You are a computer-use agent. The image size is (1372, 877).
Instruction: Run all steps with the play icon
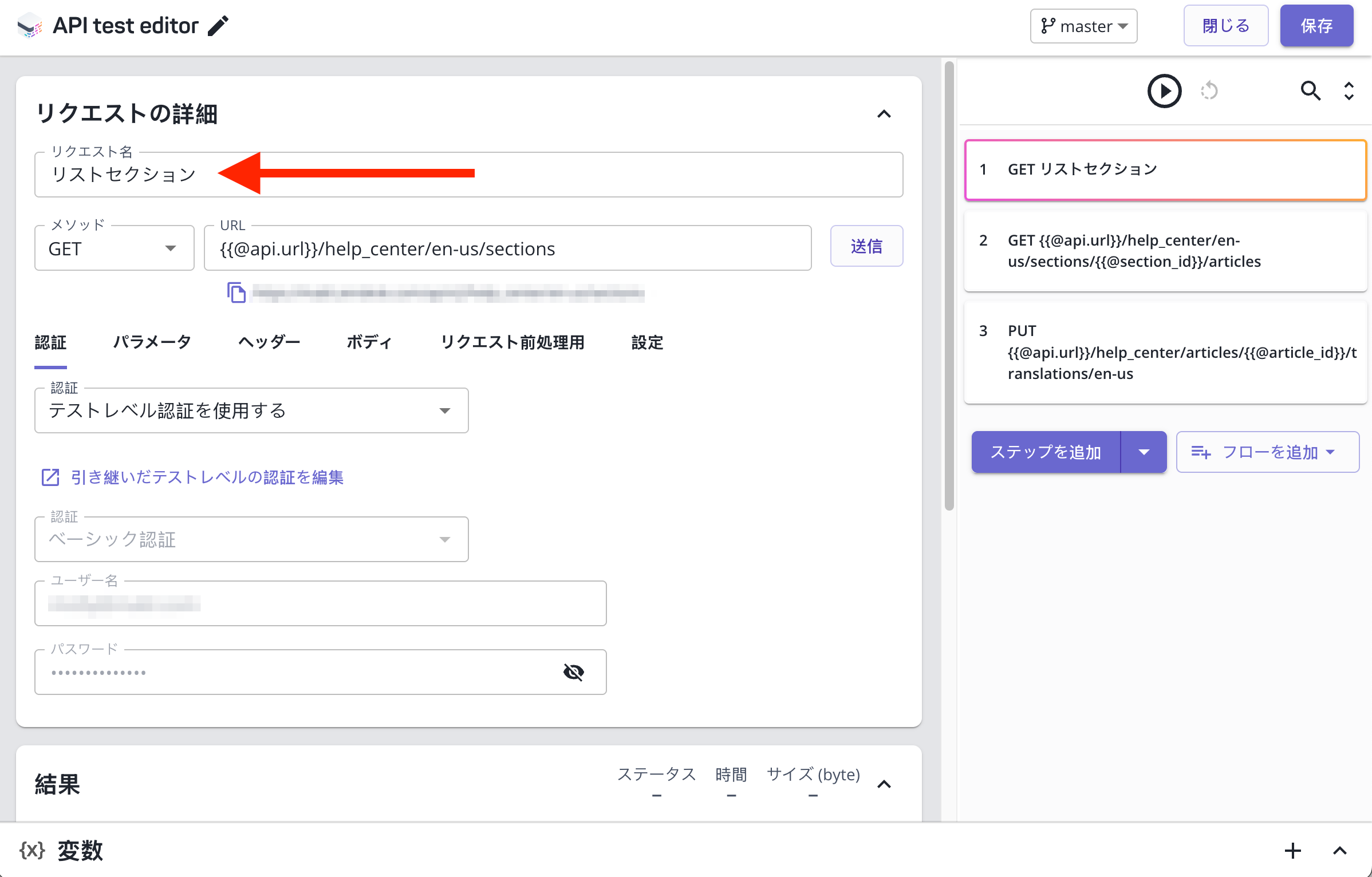[1164, 91]
